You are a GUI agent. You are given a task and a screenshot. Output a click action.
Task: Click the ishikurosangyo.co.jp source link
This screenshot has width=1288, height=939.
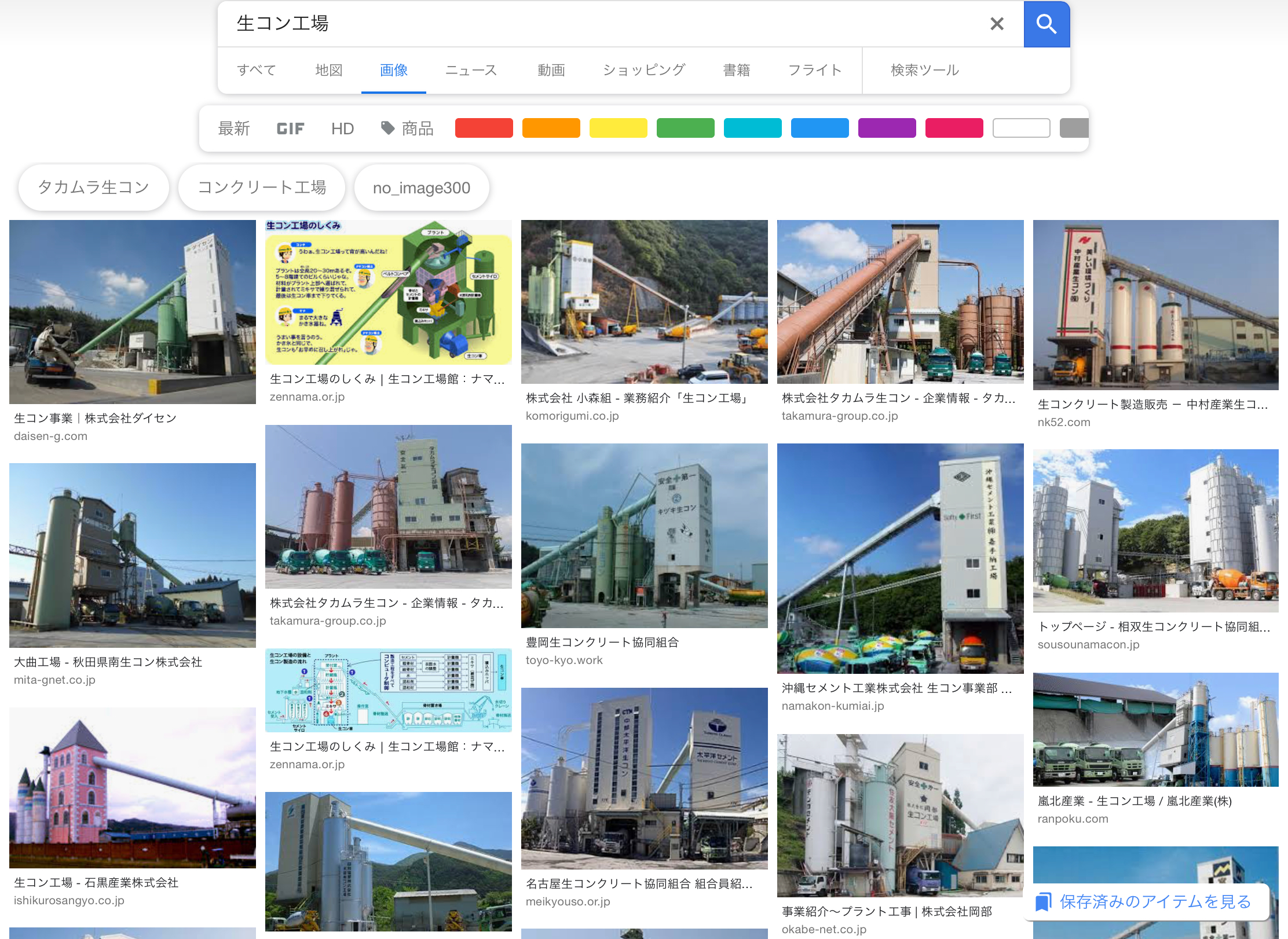pyautogui.click(x=69, y=901)
